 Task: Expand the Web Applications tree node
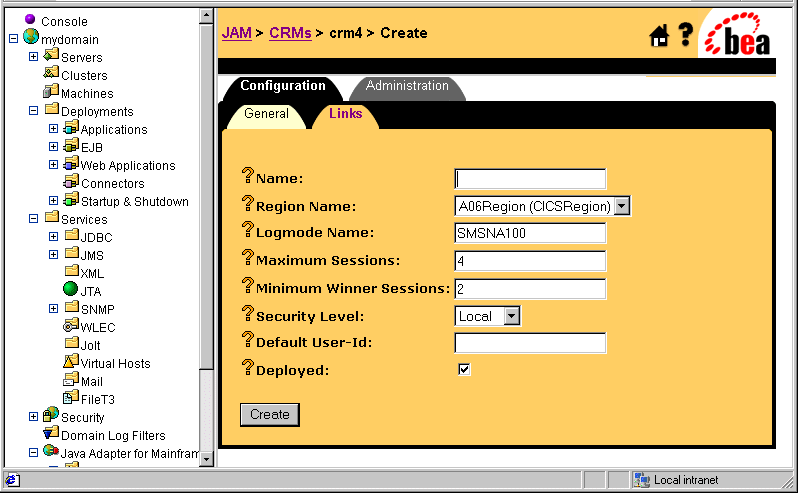tap(53, 165)
